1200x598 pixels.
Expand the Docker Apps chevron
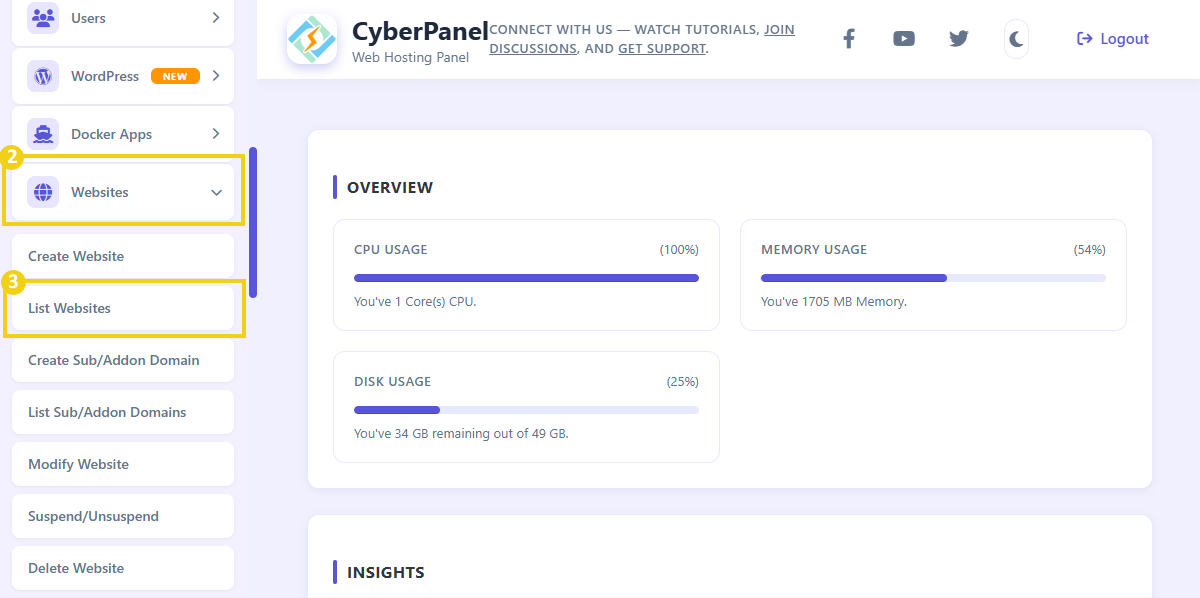pos(216,134)
